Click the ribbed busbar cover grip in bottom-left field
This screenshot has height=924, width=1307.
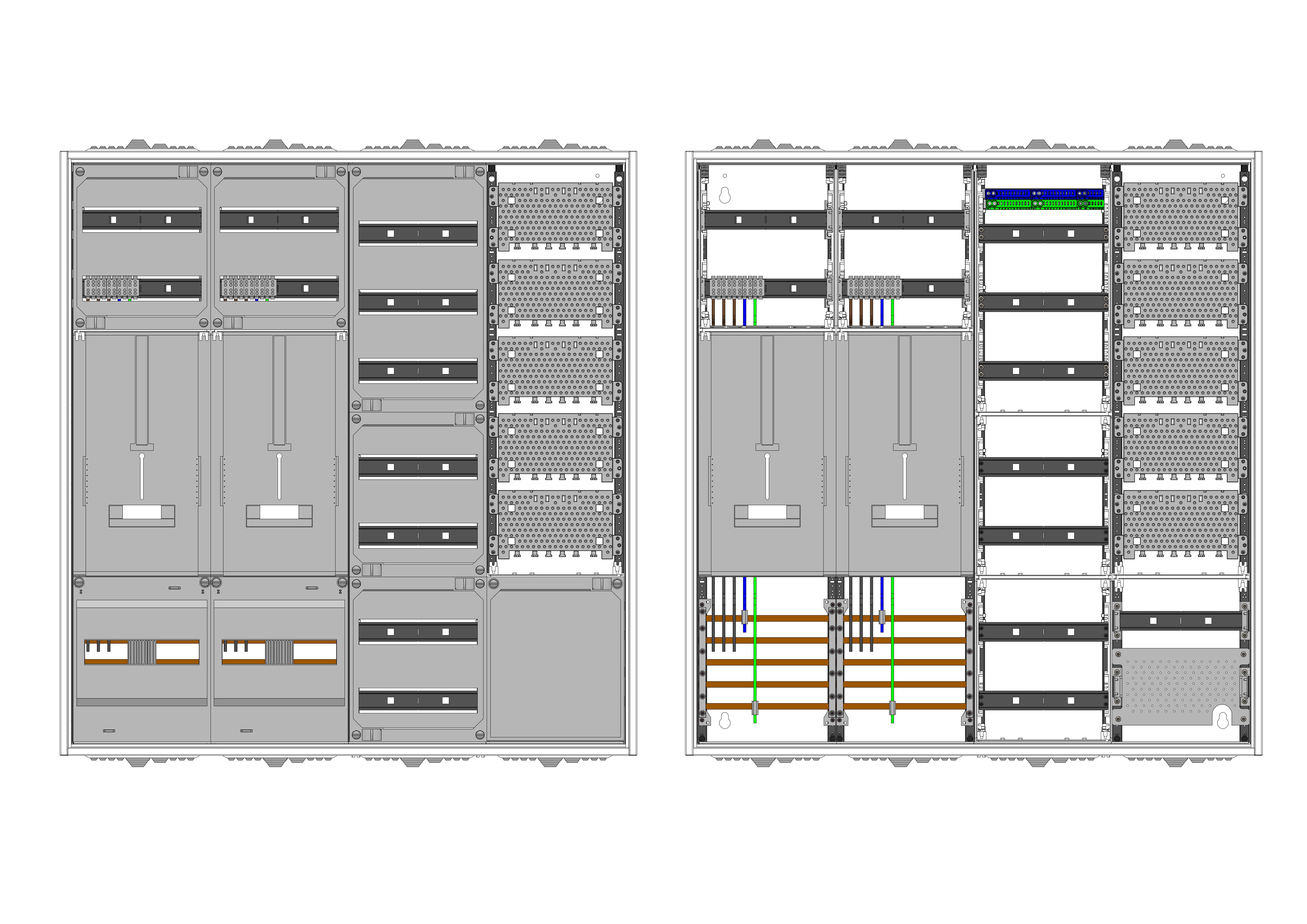point(142,652)
